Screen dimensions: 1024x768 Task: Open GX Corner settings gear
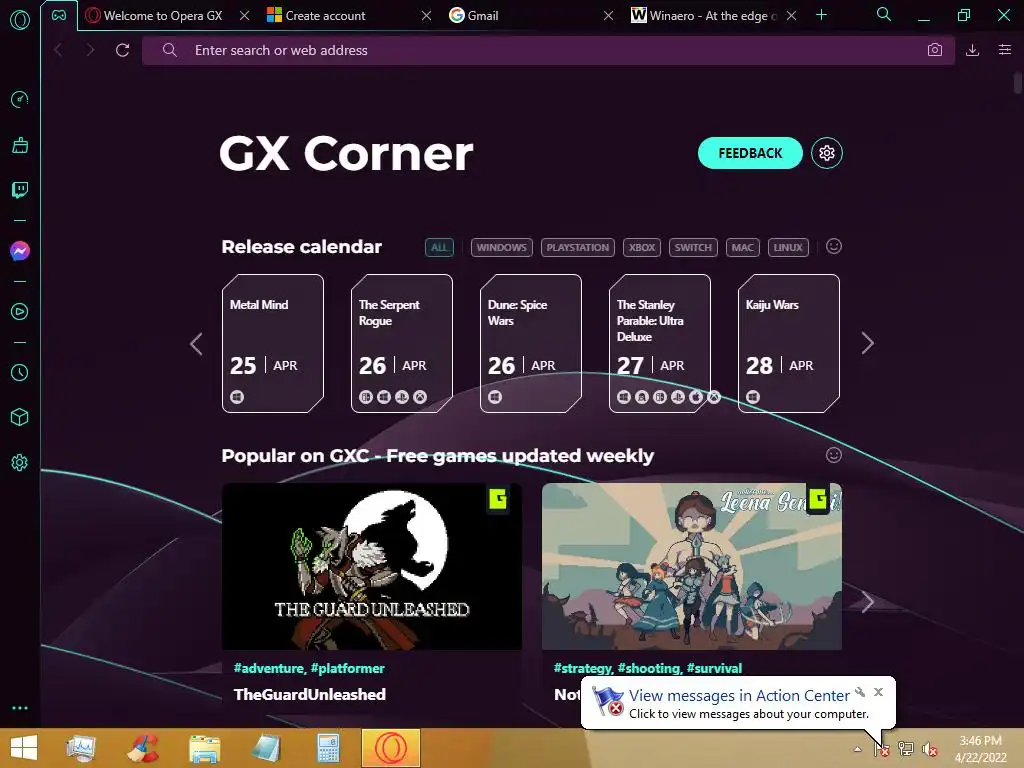(x=827, y=153)
